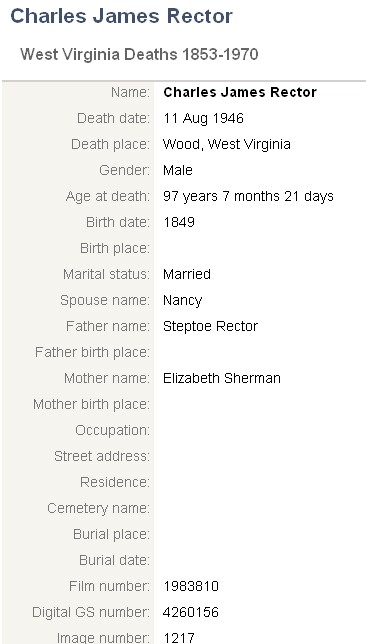Click the death place Wood, West Virginia
Image resolution: width=366 pixels, height=644 pixels.
point(227,144)
